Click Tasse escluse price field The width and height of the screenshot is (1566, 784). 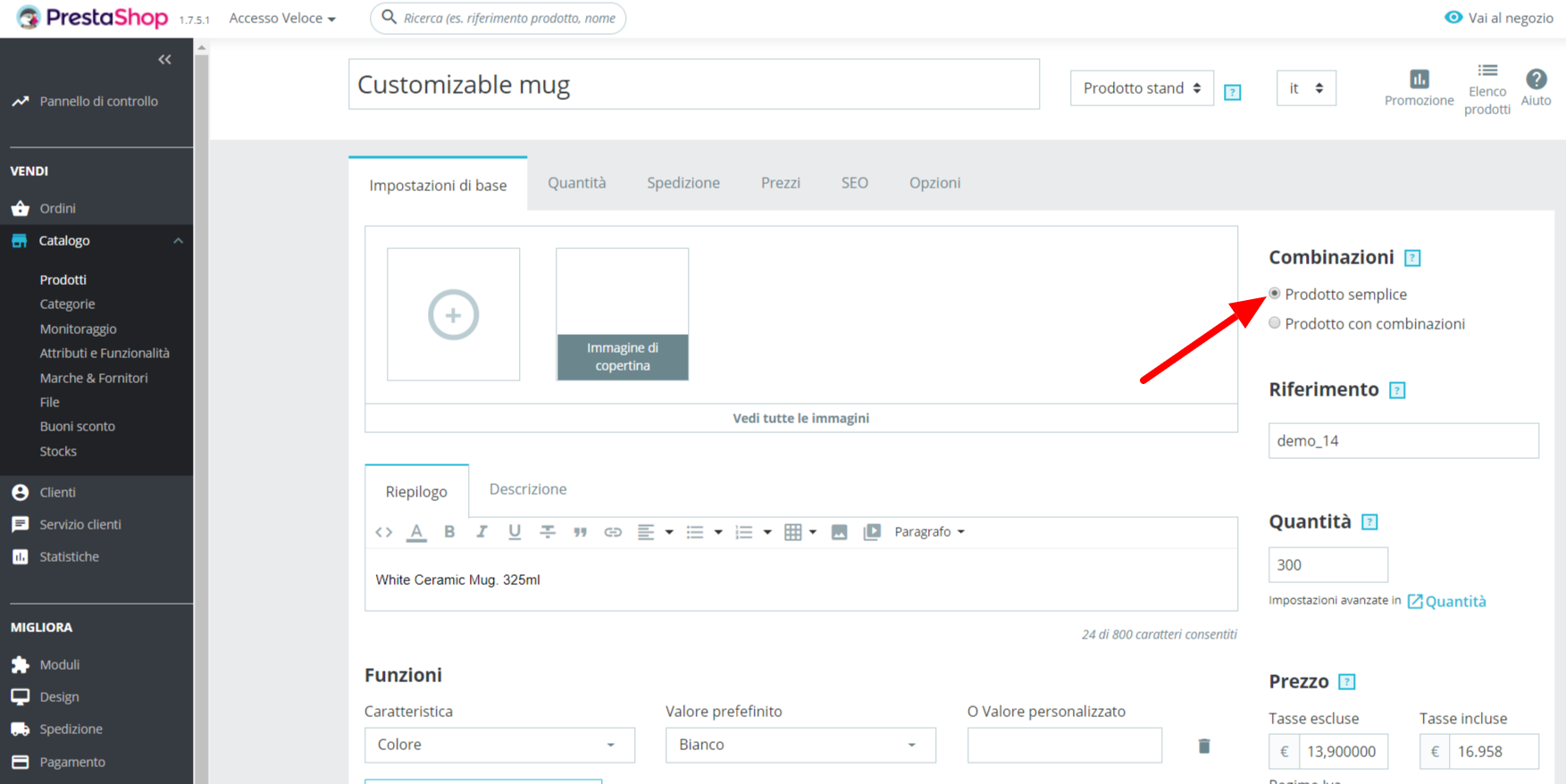click(1343, 751)
